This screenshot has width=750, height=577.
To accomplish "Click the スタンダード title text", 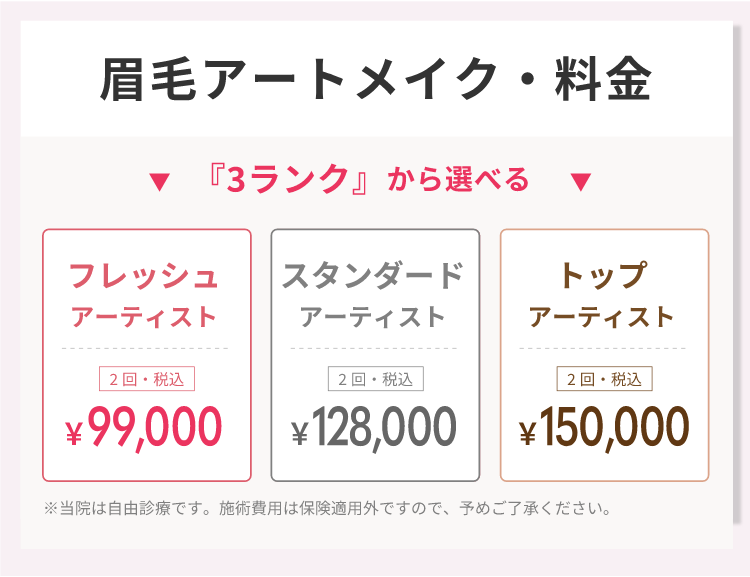I will [373, 276].
